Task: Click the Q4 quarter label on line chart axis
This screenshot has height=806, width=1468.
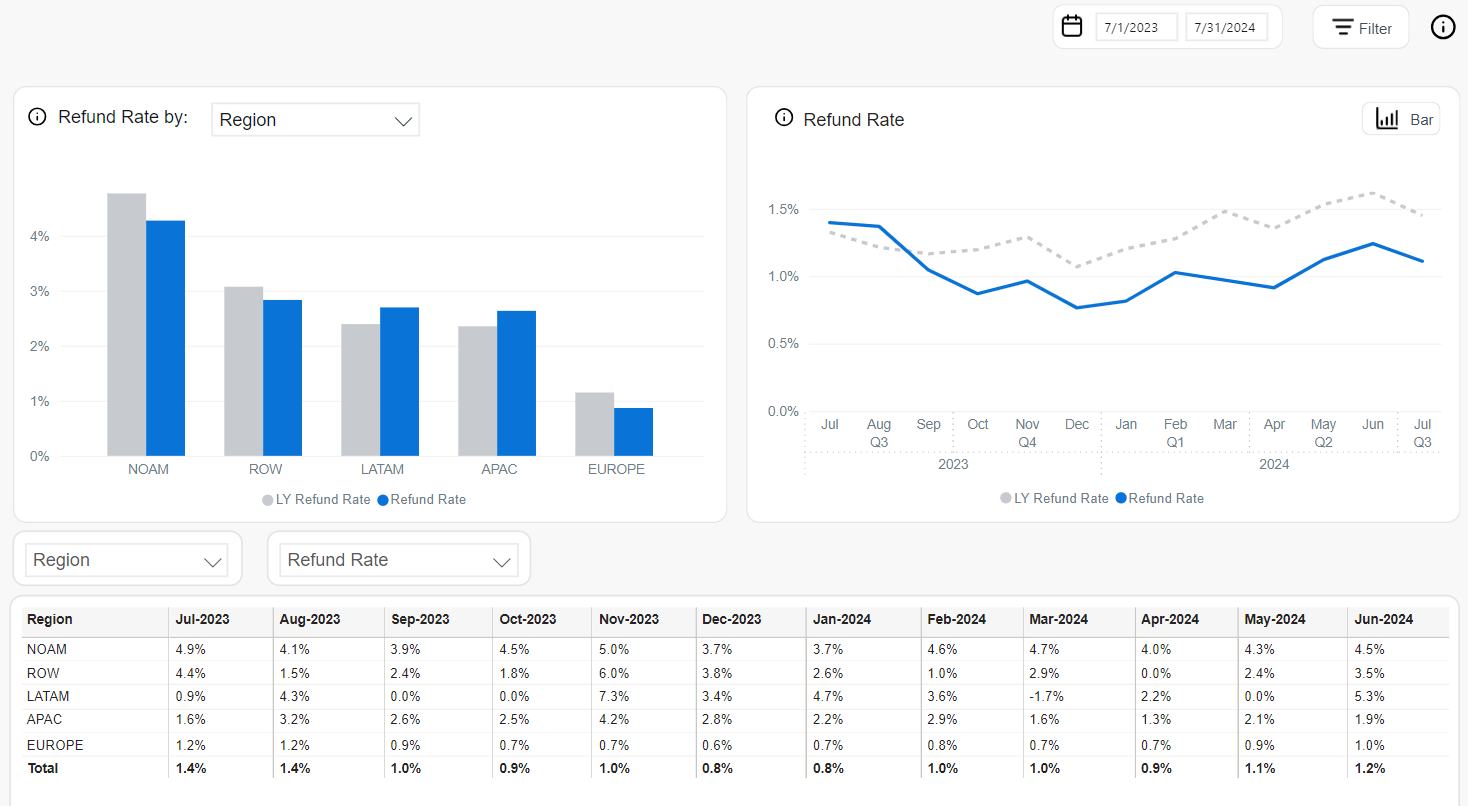Action: 1027,441
